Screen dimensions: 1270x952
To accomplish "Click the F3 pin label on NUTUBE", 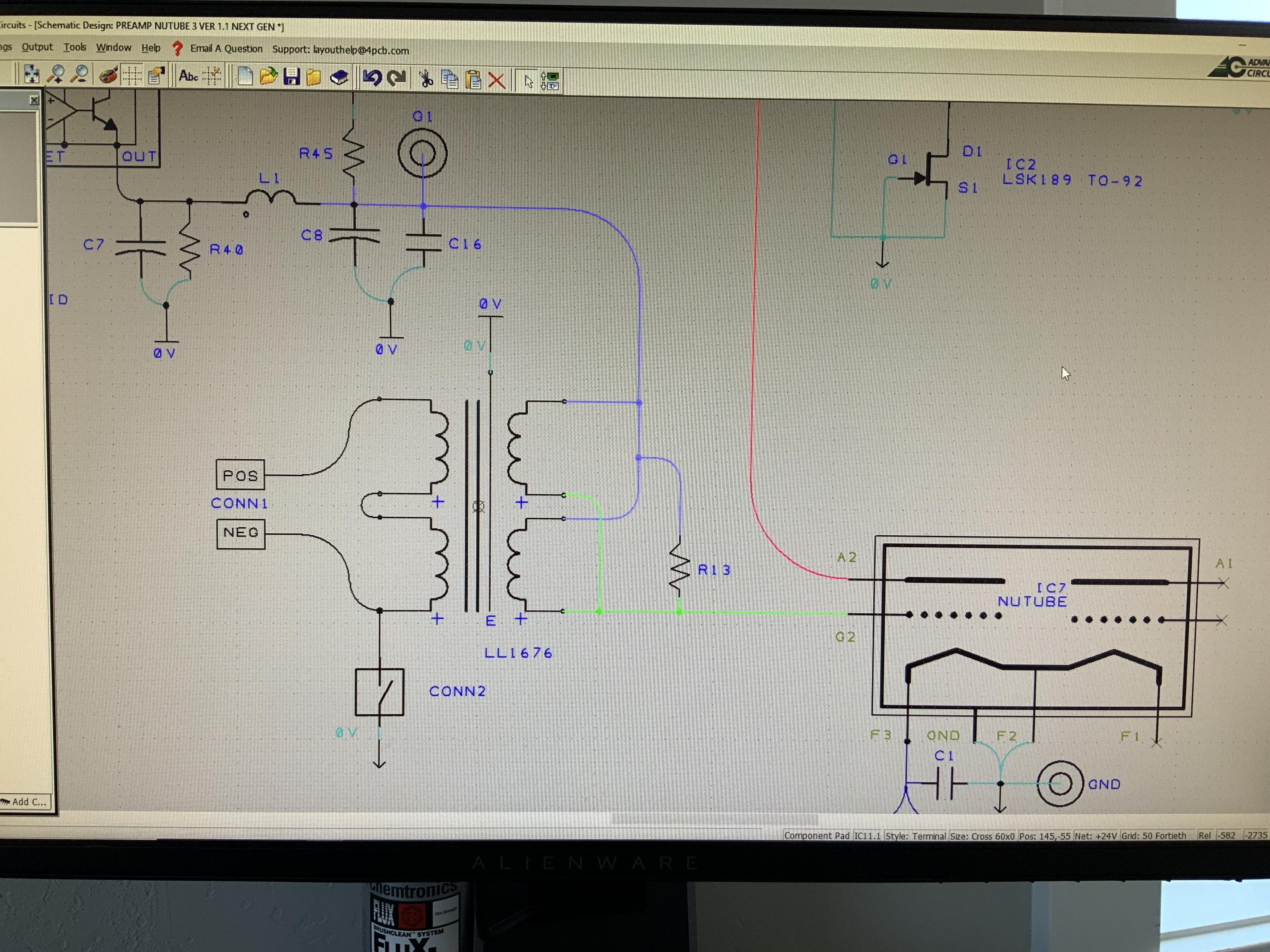I will [881, 735].
